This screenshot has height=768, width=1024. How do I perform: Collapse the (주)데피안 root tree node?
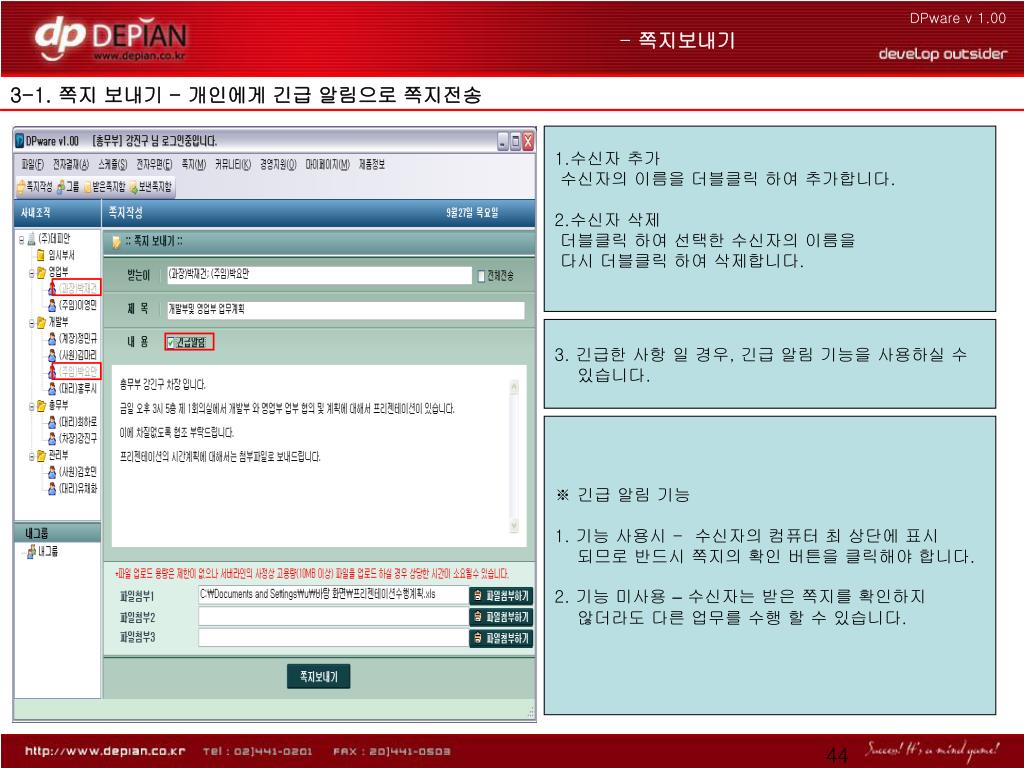pos(22,240)
